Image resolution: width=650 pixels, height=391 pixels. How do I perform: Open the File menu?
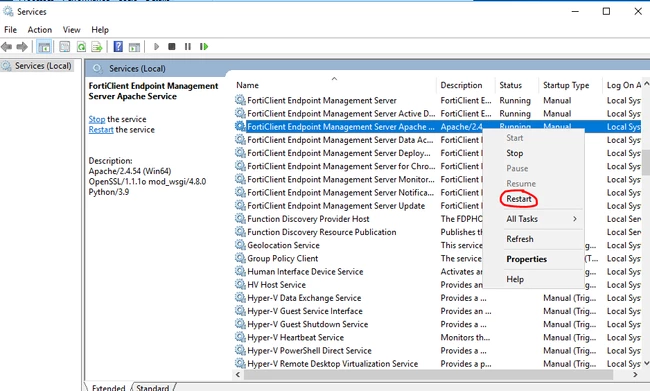coord(10,30)
